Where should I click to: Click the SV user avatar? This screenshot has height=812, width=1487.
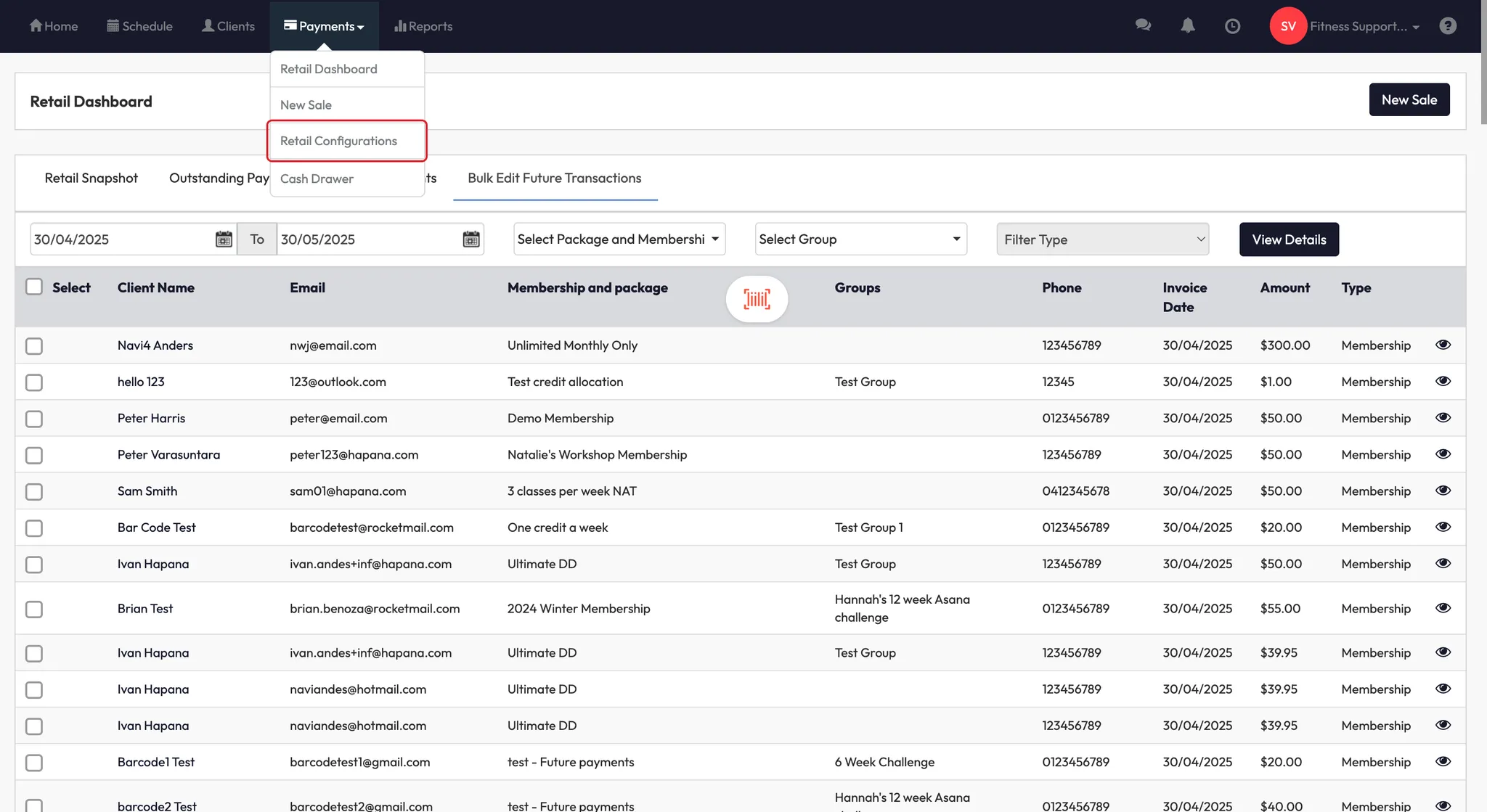1287,26
